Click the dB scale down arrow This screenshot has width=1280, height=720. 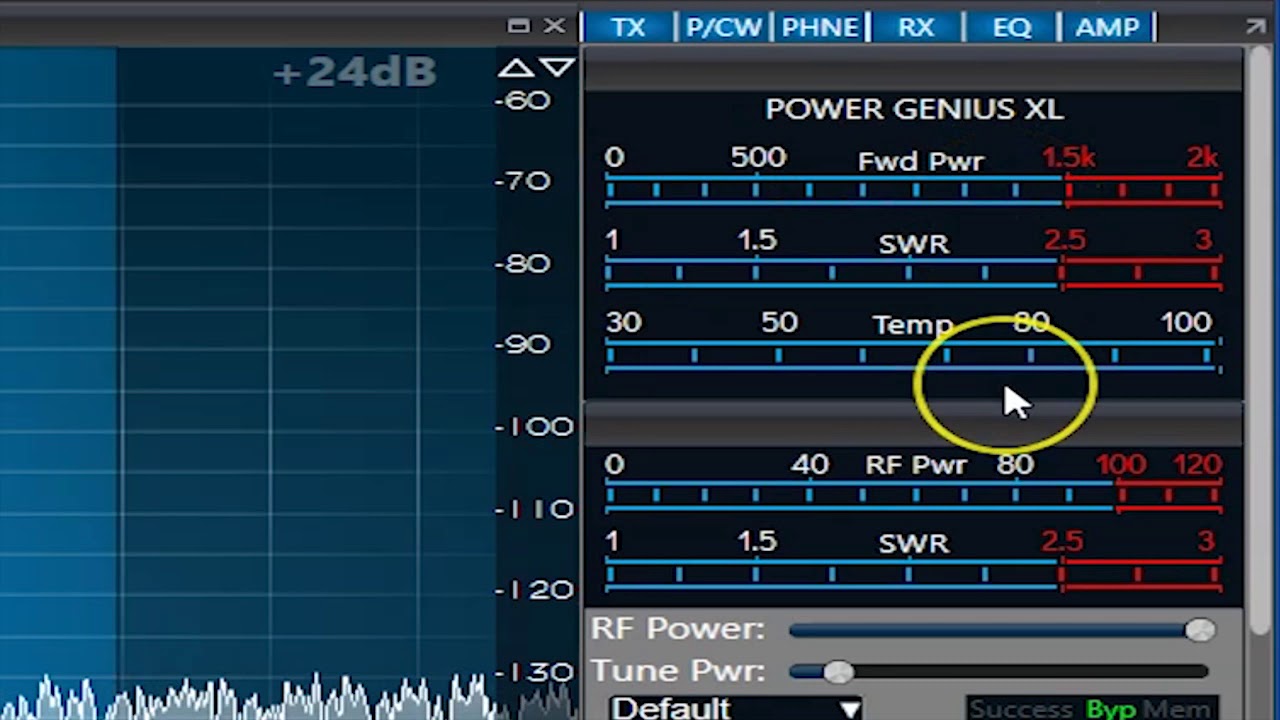[558, 68]
